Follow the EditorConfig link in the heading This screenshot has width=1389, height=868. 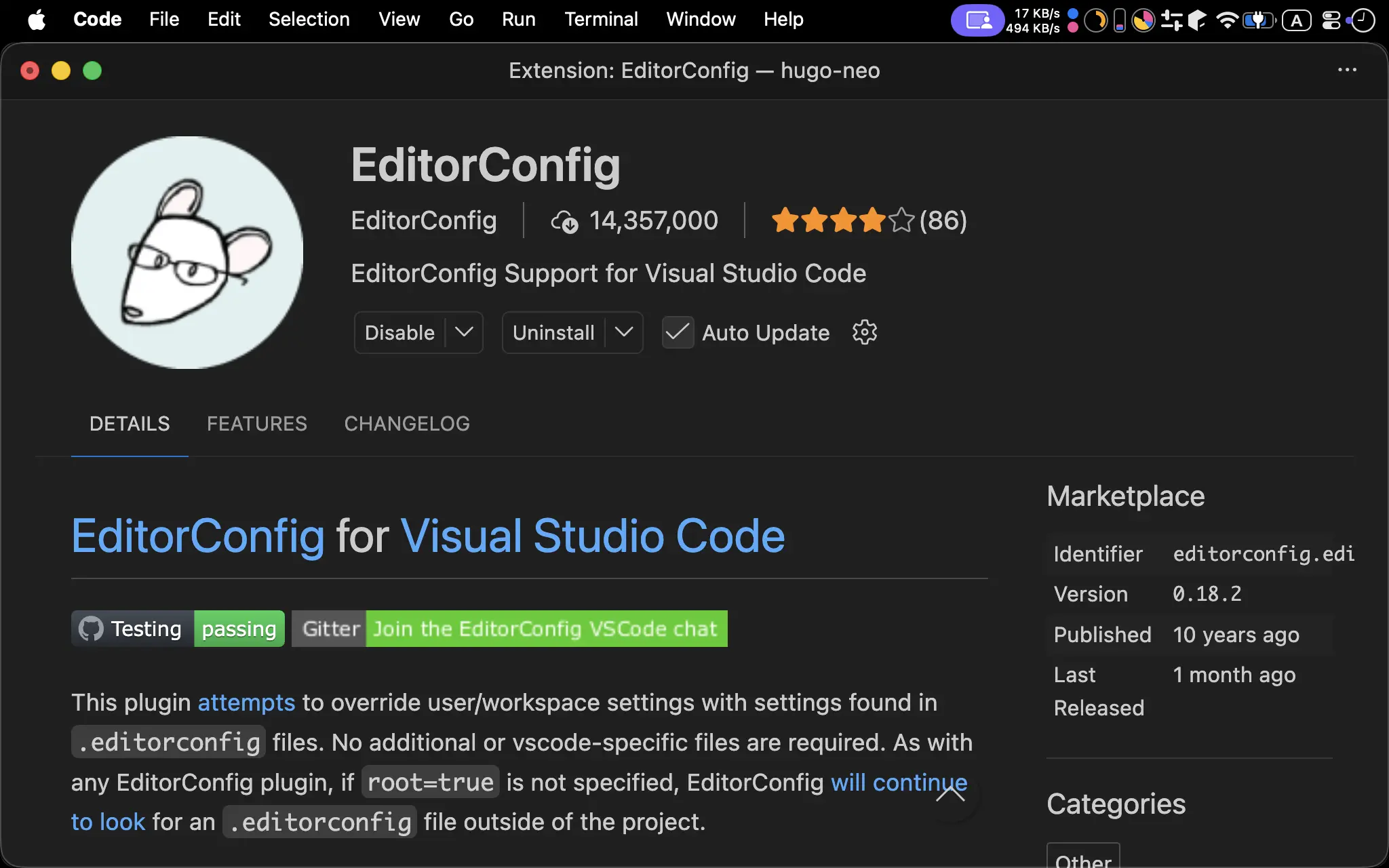click(198, 536)
